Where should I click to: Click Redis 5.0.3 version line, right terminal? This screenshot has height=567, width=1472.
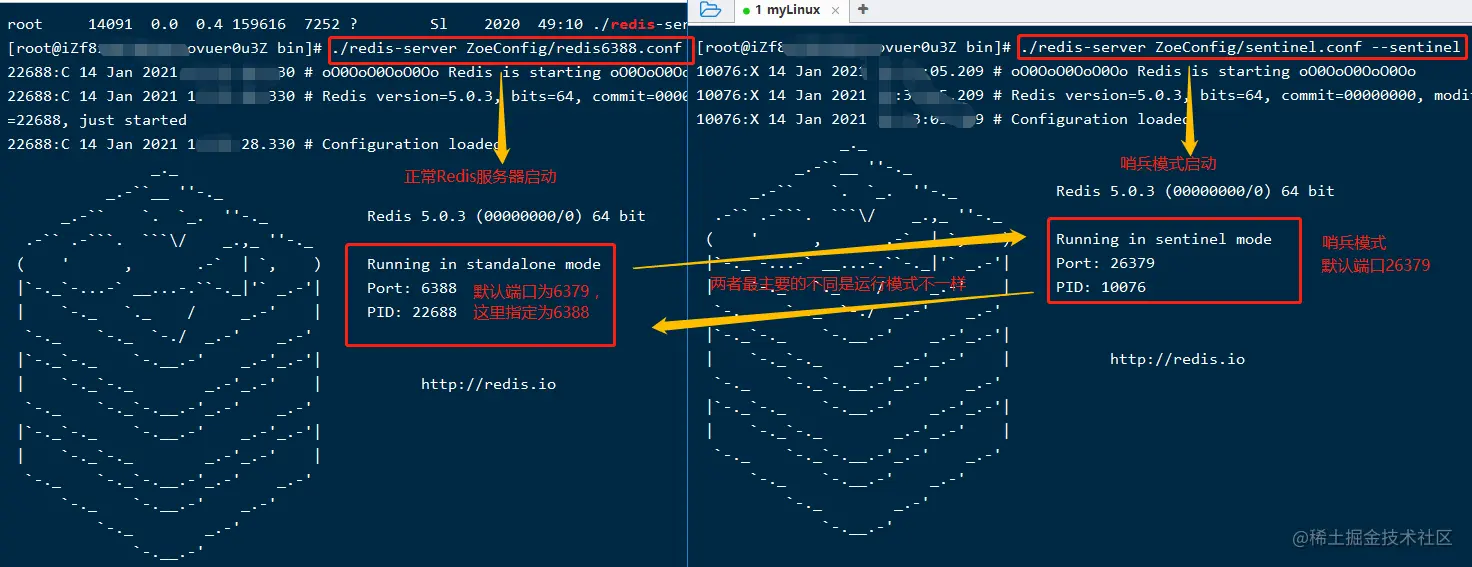coord(1195,191)
